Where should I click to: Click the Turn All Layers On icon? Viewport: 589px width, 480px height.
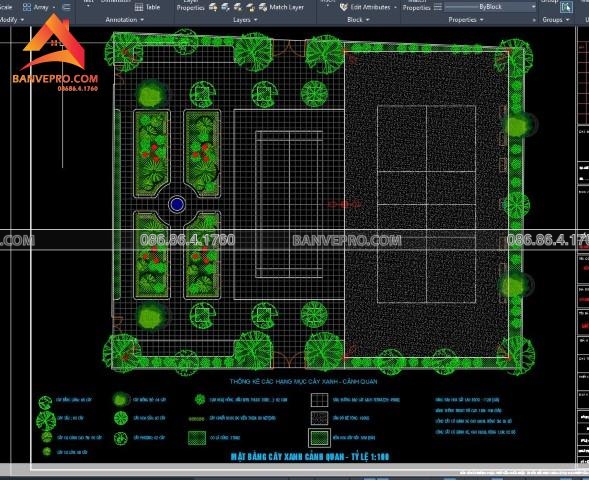point(213,7)
